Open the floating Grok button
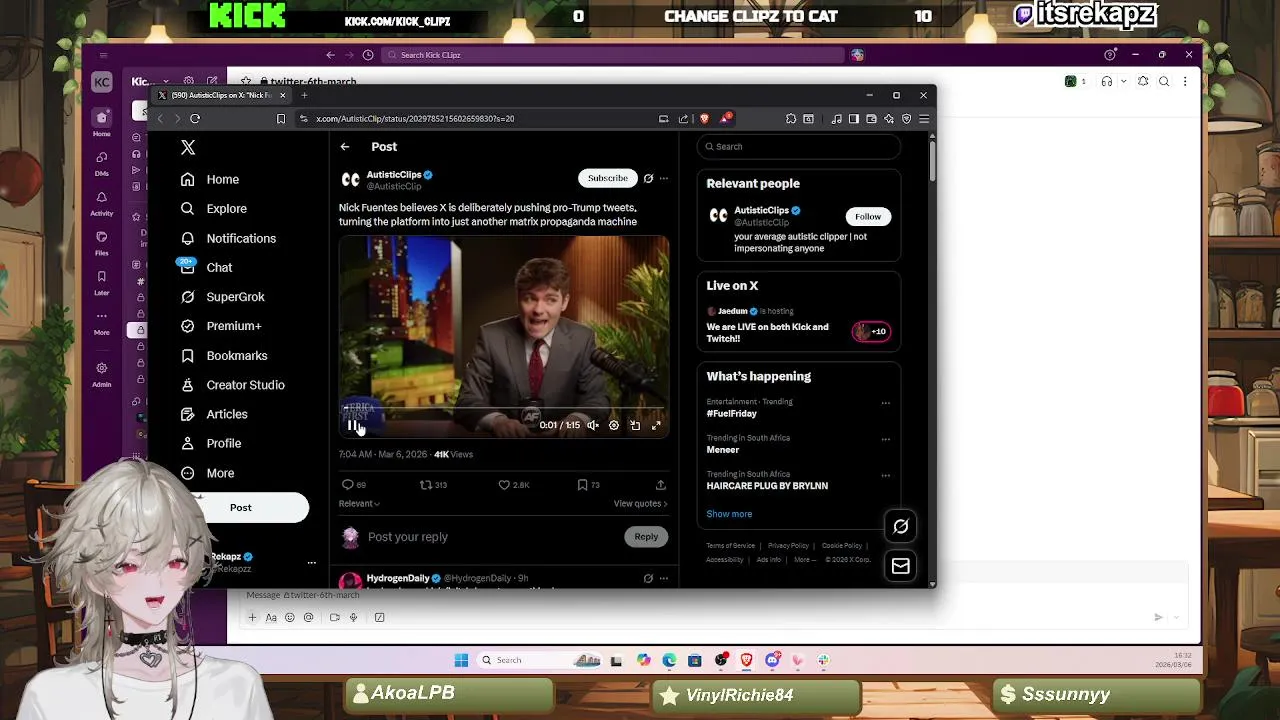Viewport: 1280px width, 720px height. (x=901, y=526)
